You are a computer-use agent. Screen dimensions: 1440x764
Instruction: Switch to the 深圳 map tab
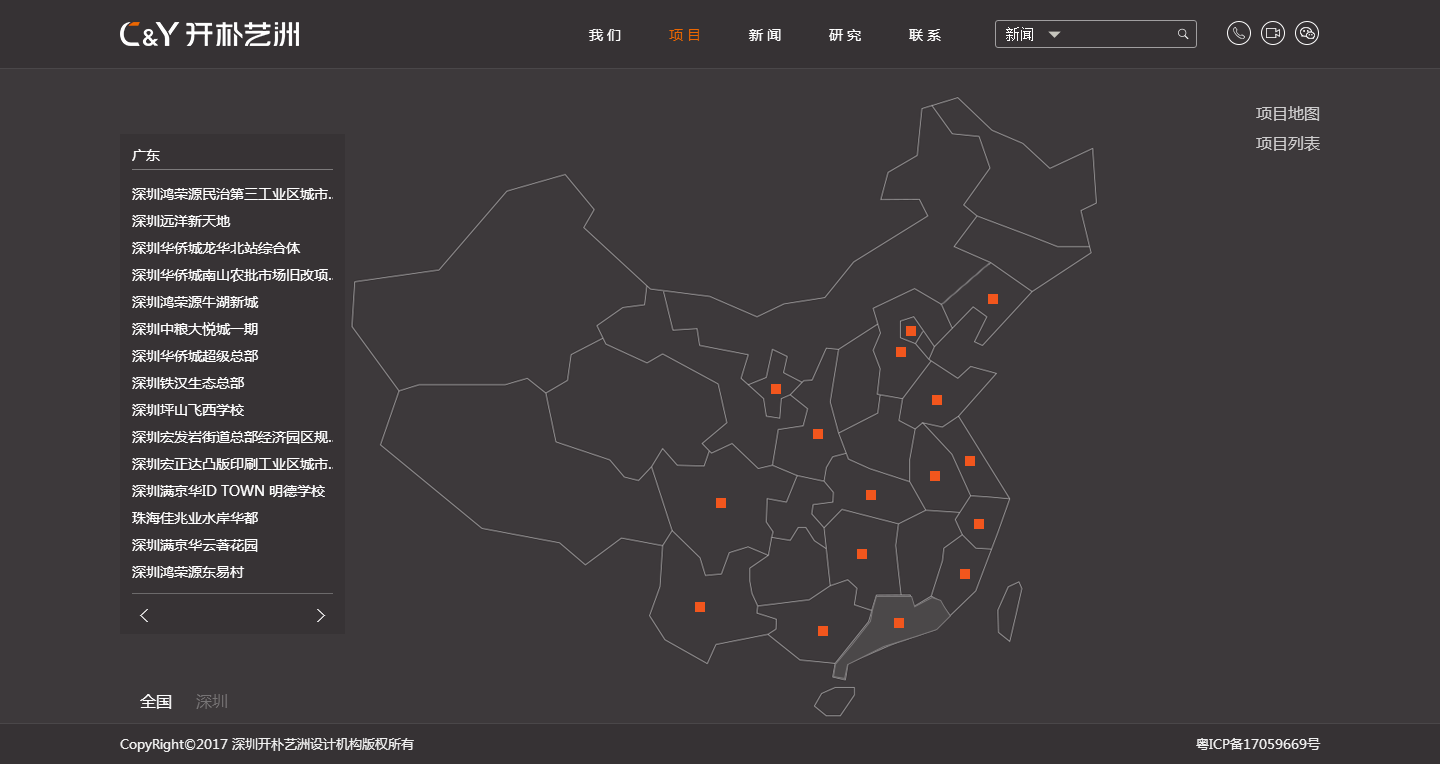212,701
